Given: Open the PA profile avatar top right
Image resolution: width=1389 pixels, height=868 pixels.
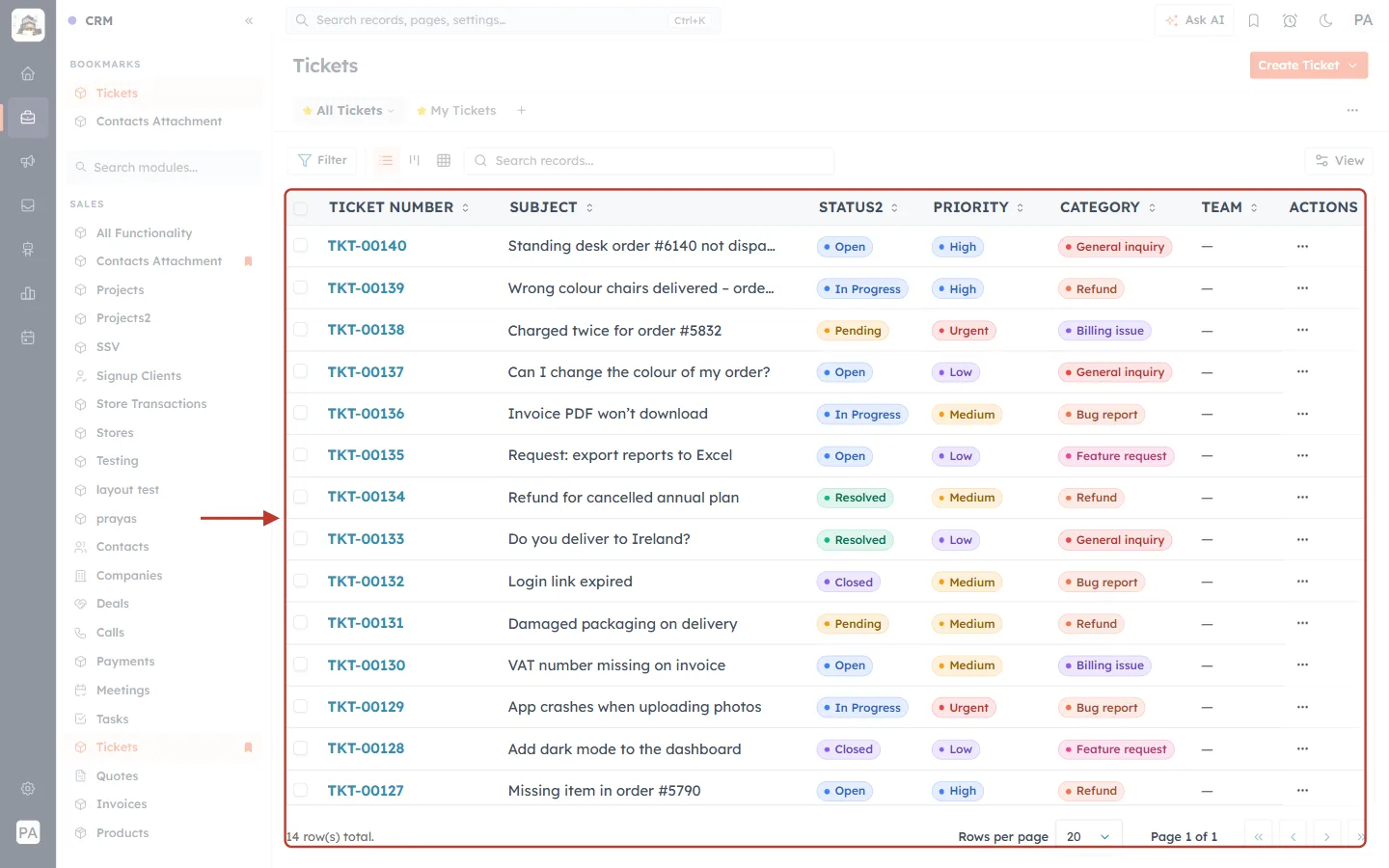Looking at the screenshot, I should tap(1363, 20).
